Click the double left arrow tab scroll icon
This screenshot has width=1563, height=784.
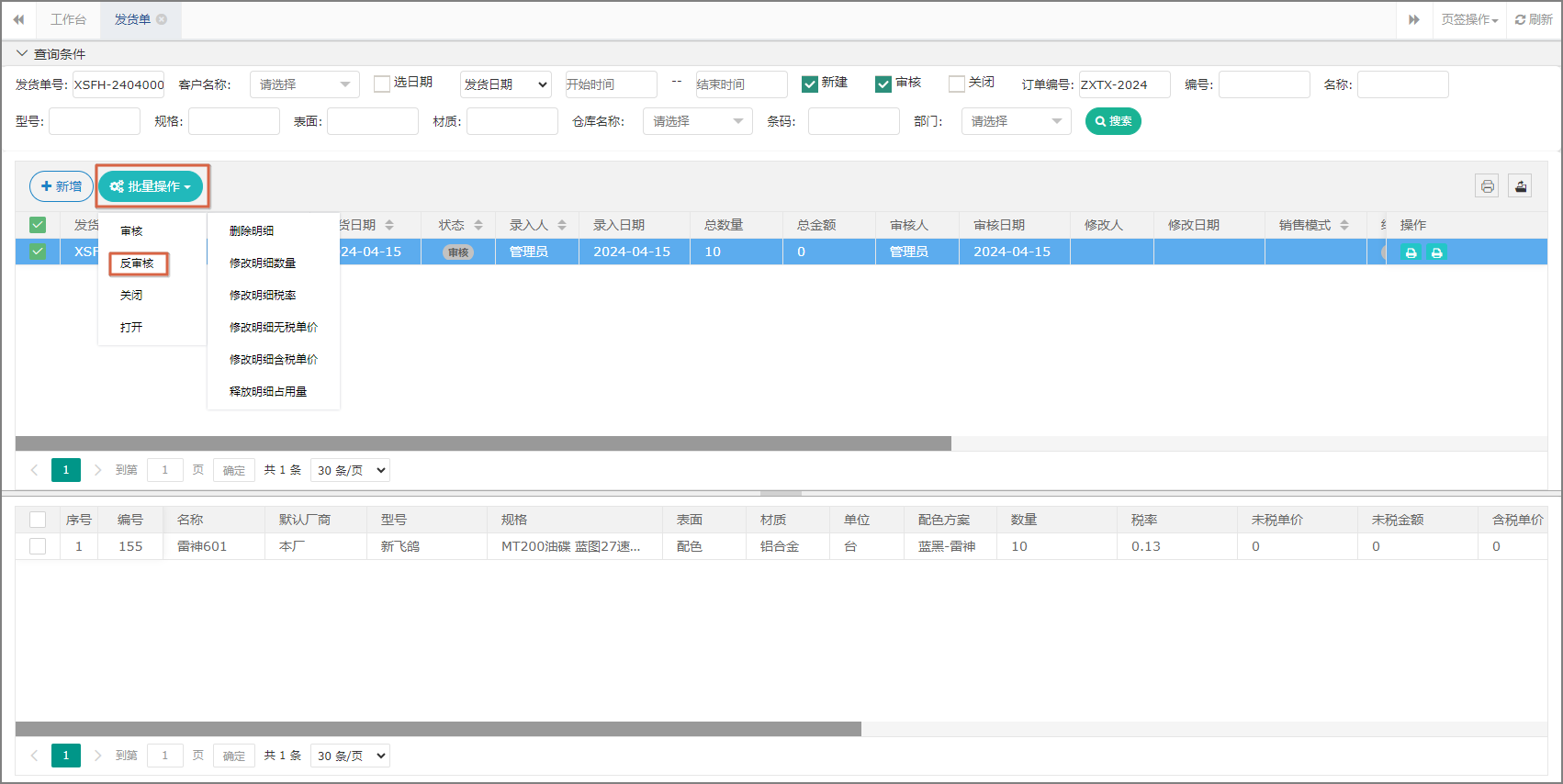pos(18,19)
